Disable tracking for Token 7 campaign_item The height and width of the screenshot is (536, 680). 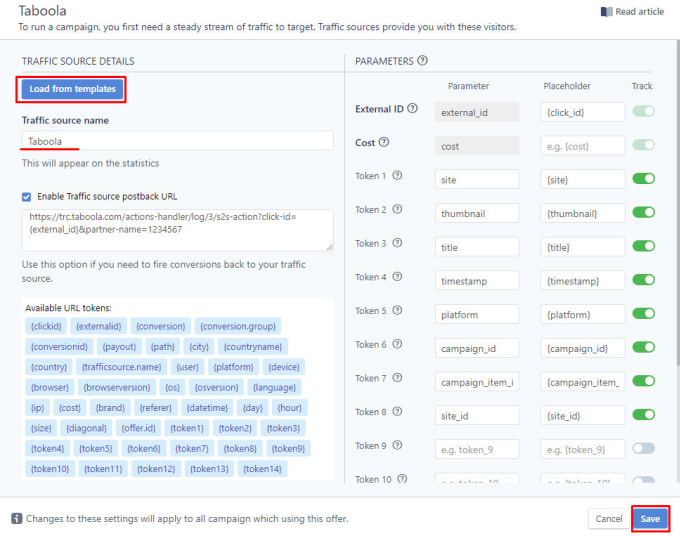(x=644, y=381)
